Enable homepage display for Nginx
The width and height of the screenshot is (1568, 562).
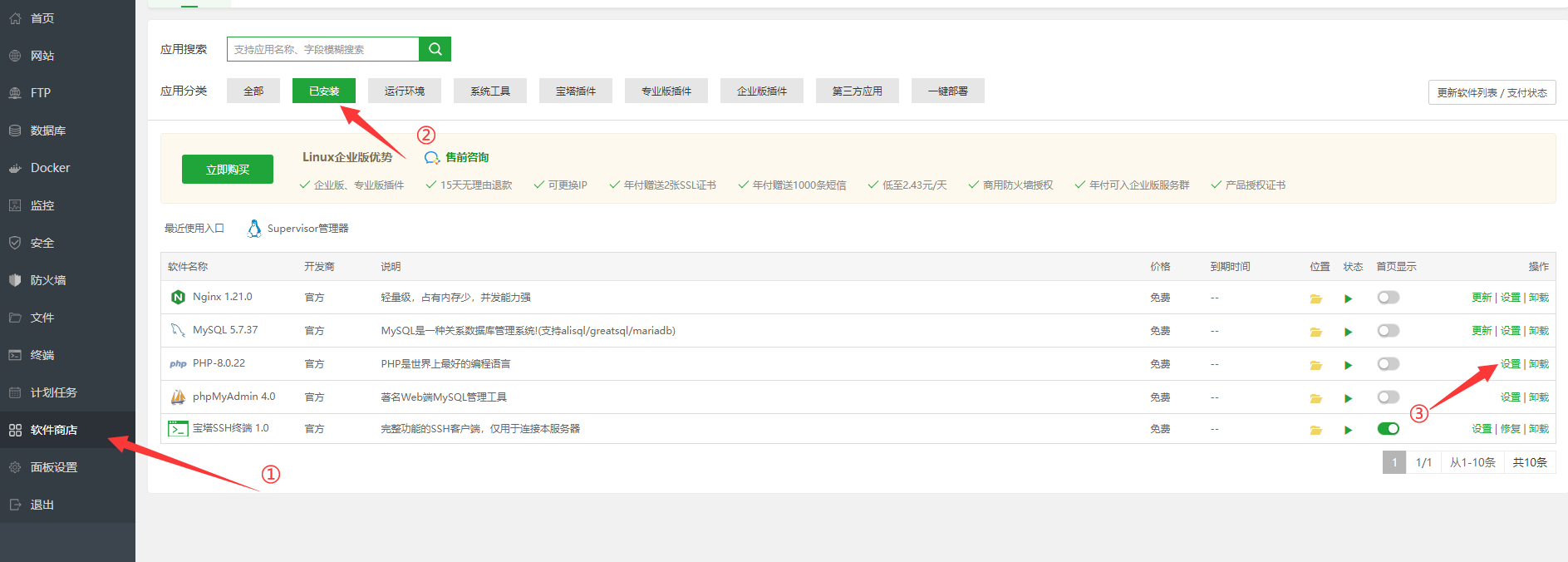pyautogui.click(x=1388, y=298)
